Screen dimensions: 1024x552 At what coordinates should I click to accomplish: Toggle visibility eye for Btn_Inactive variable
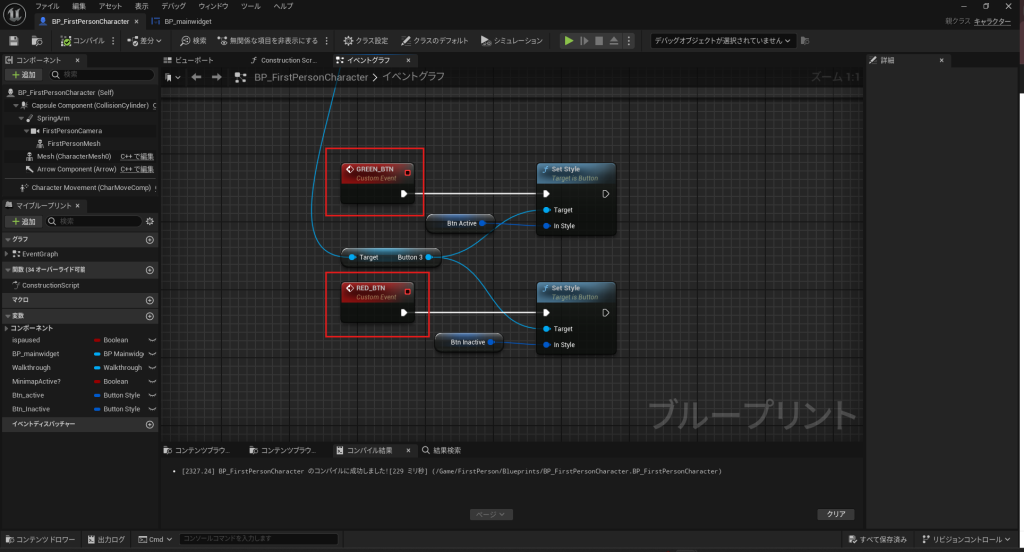click(x=153, y=409)
